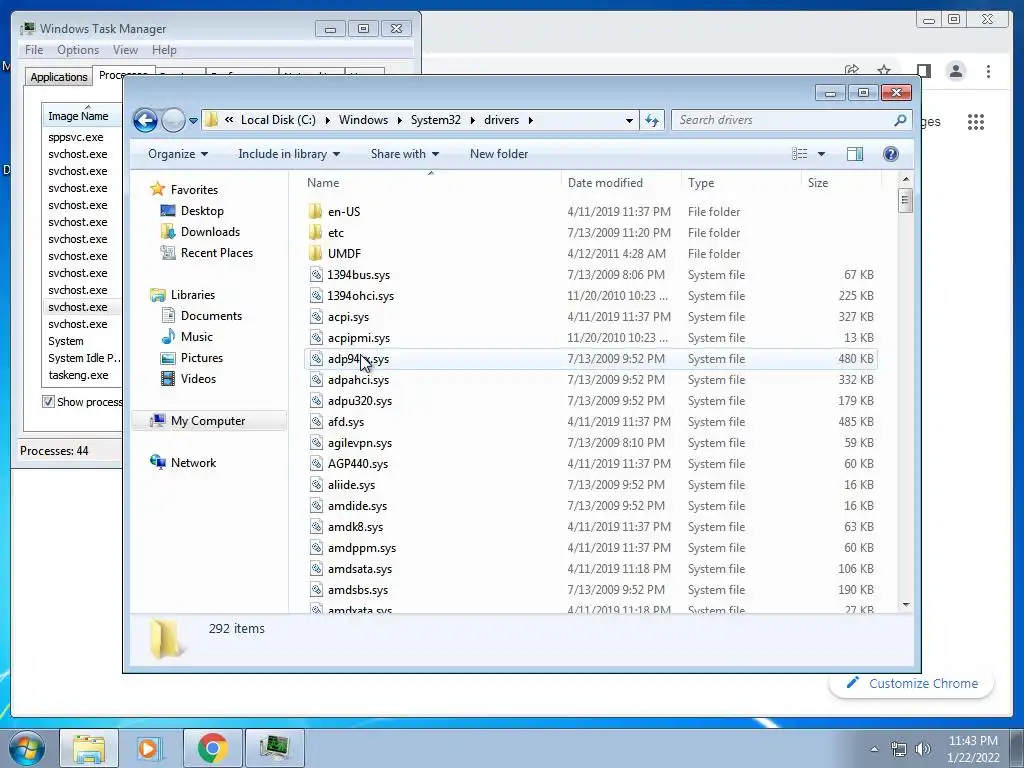
Task: Select Favorites in the navigation pane
Action: tap(194, 190)
